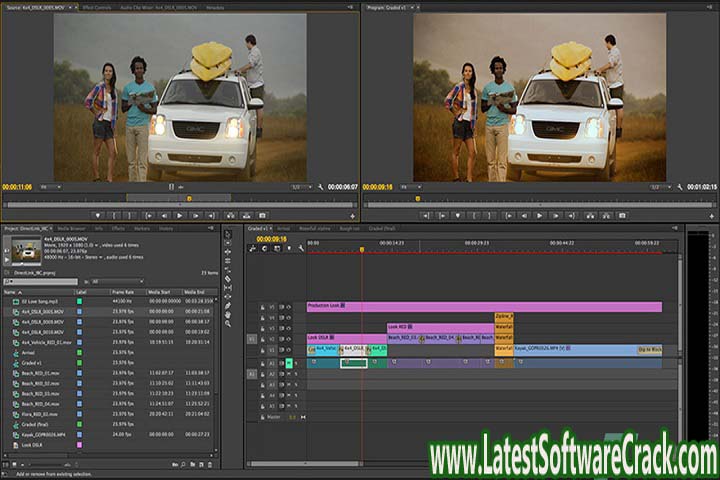
Task: Open Source monitor settings wrench menu
Action: coord(320,187)
